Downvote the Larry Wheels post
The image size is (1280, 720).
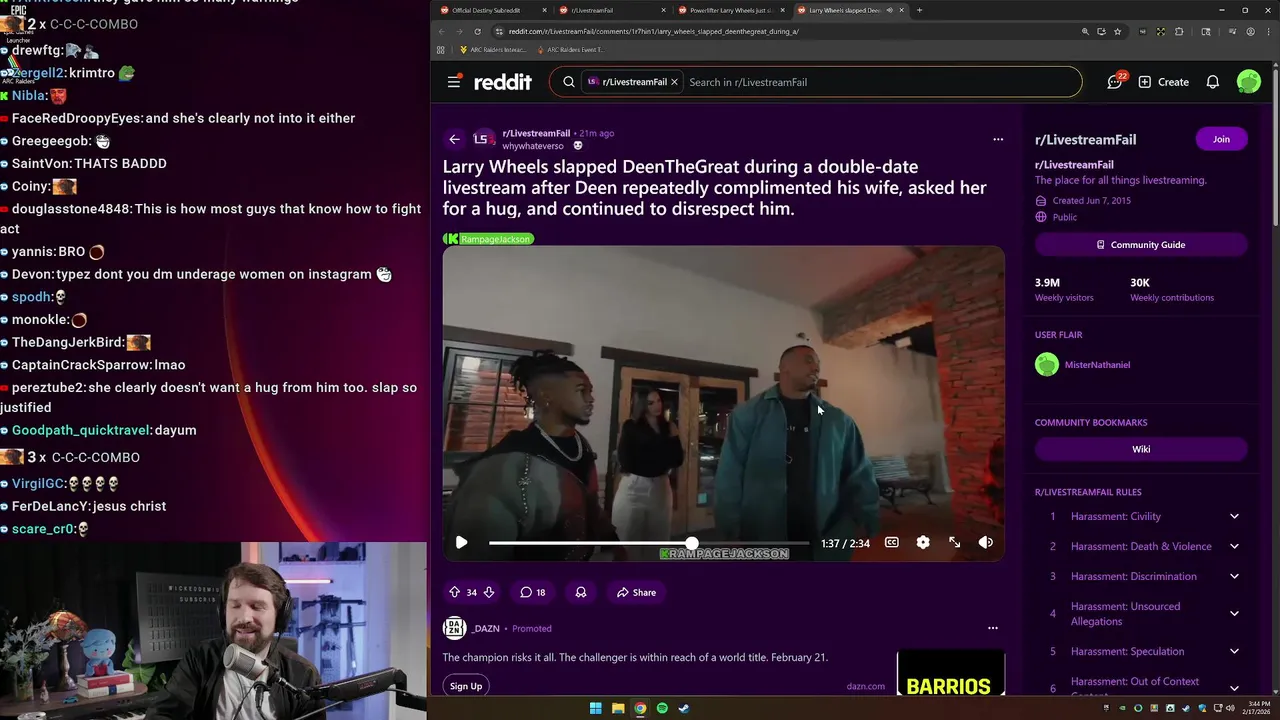click(488, 592)
